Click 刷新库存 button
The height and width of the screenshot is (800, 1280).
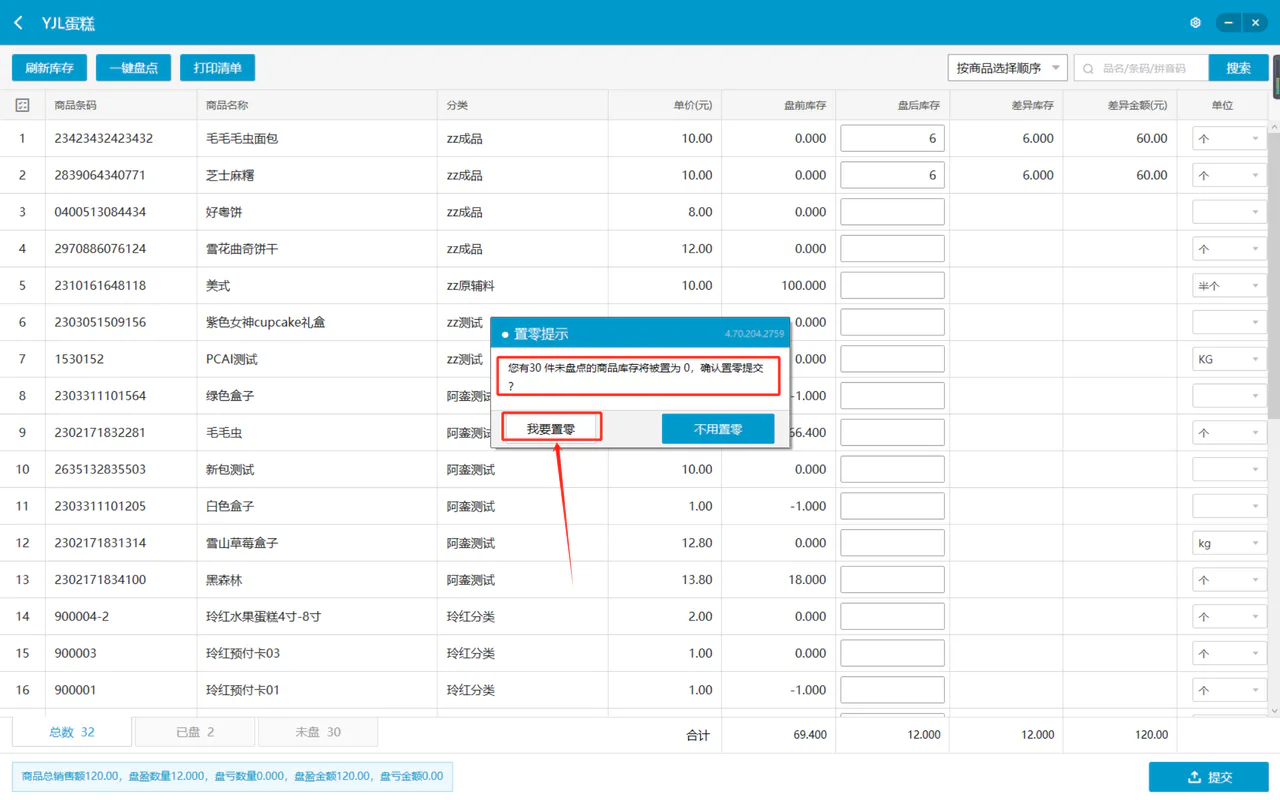(x=49, y=68)
